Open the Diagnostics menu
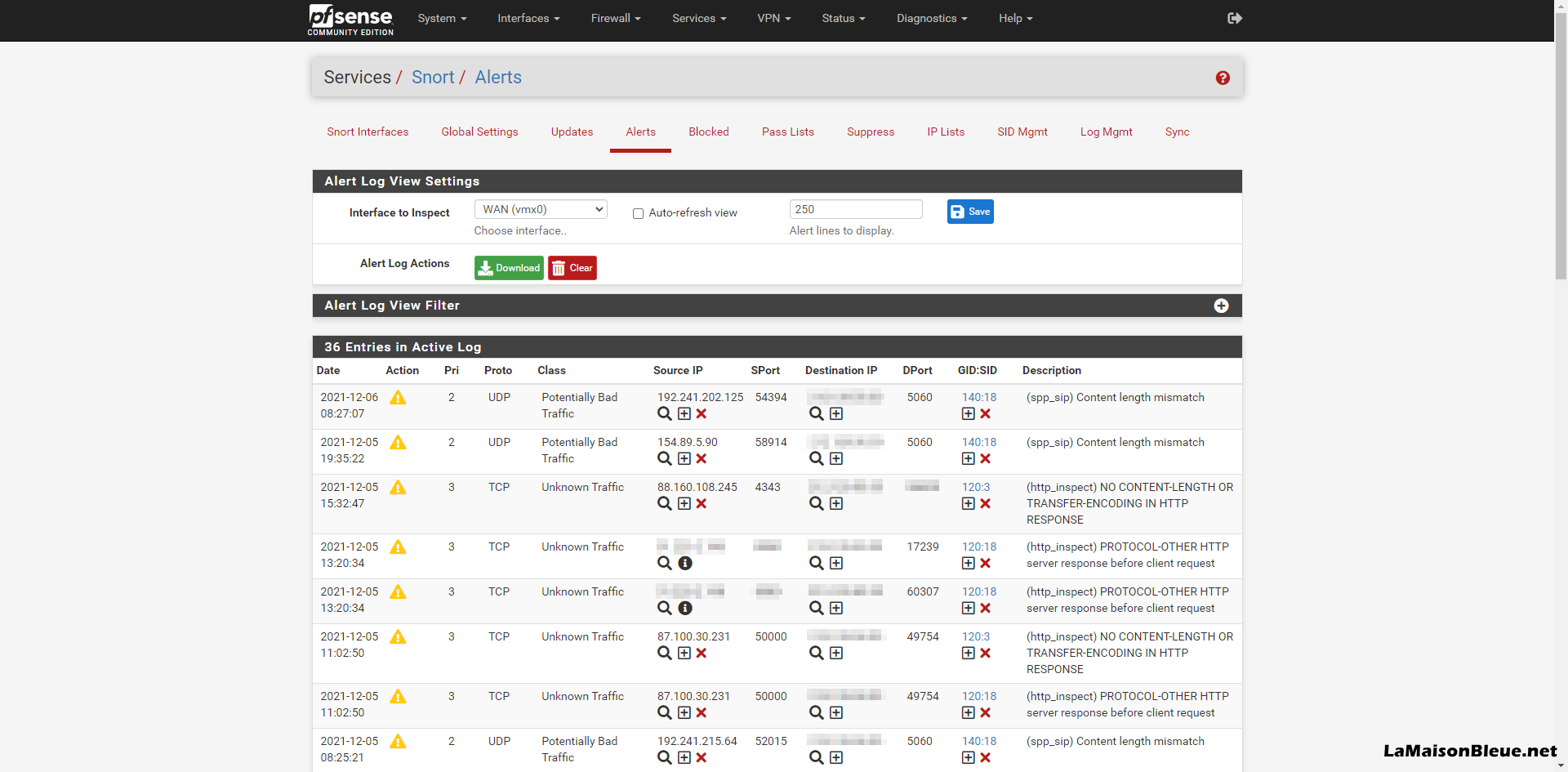 932,18
